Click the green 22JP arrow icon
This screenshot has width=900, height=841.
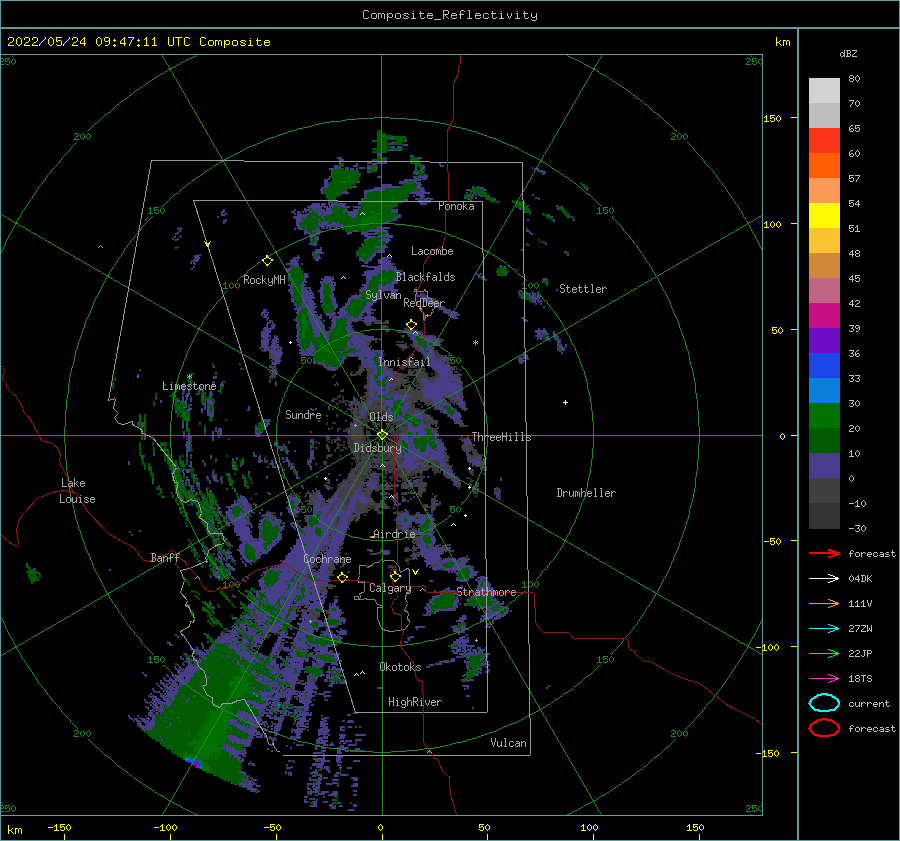[824, 653]
